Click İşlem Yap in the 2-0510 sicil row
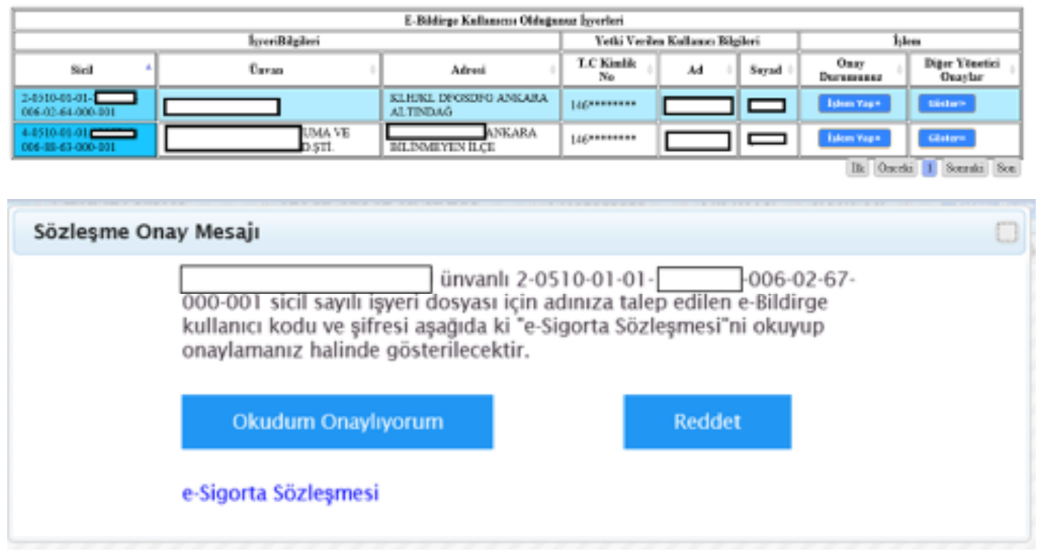 854,103
